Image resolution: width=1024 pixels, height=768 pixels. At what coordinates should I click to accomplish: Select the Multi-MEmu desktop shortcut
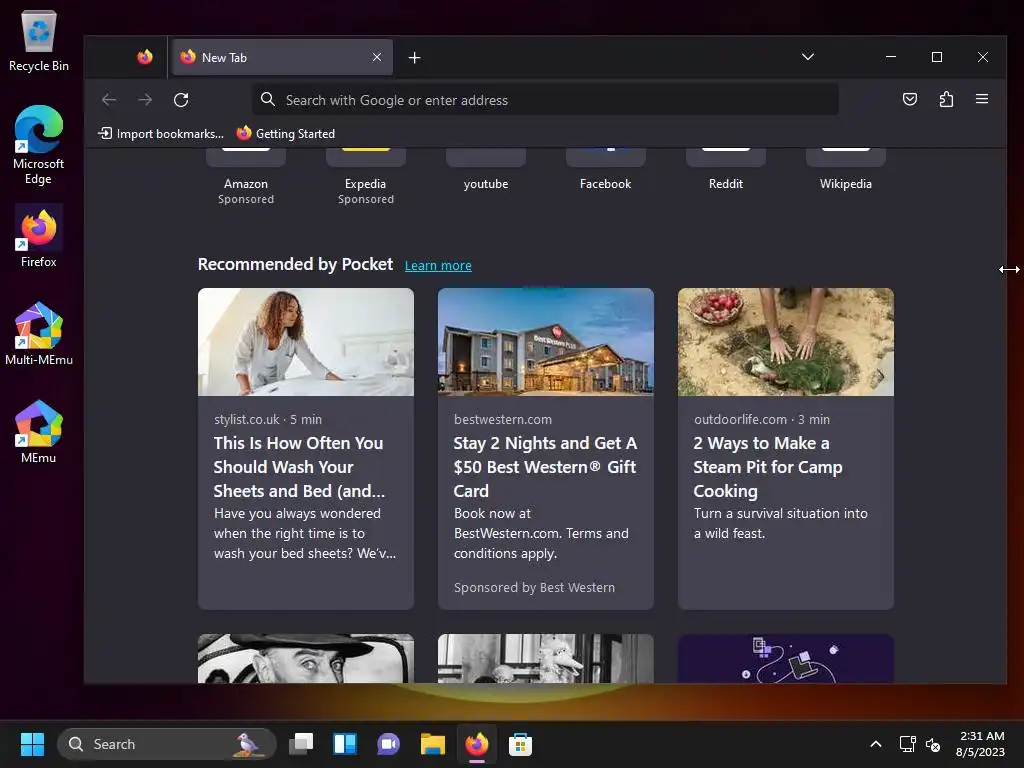tap(39, 334)
